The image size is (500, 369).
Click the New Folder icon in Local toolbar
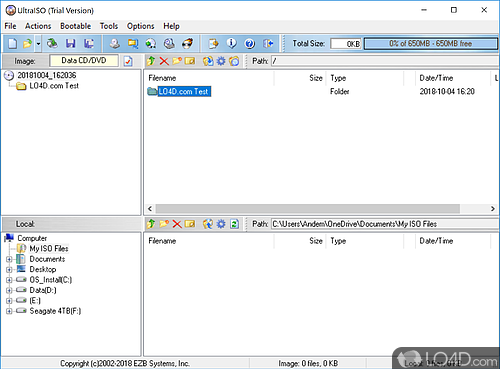(164, 224)
